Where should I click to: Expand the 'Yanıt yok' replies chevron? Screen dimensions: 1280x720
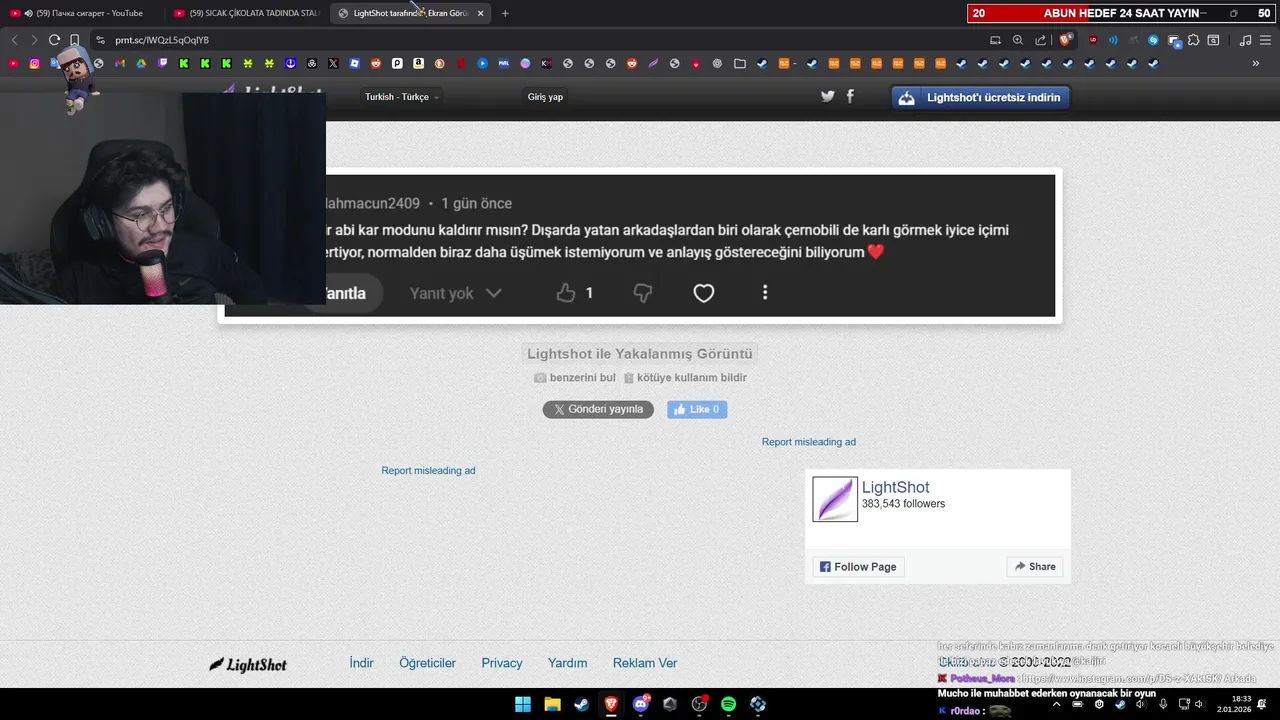click(x=493, y=293)
